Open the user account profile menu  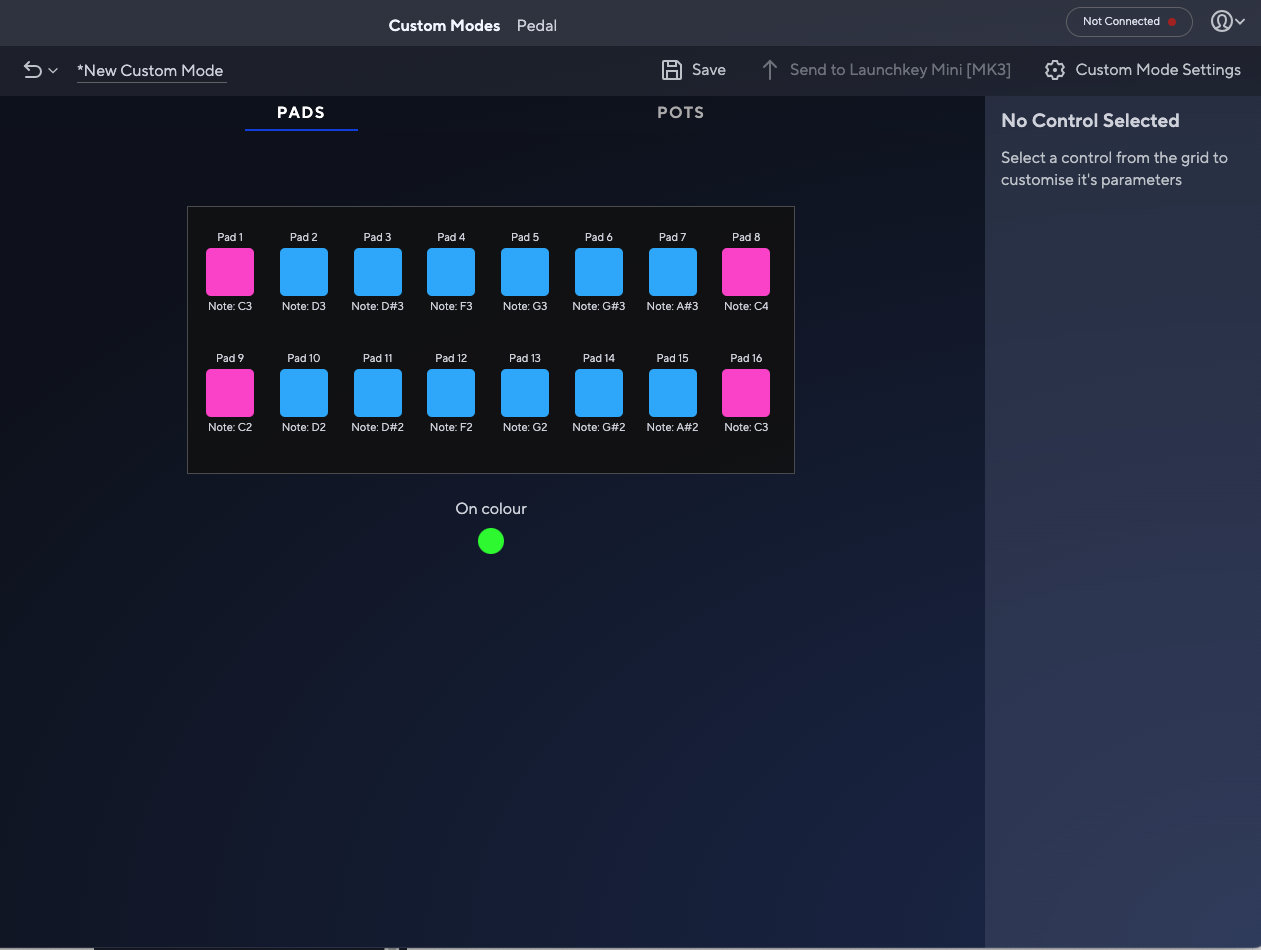pyautogui.click(x=1227, y=21)
